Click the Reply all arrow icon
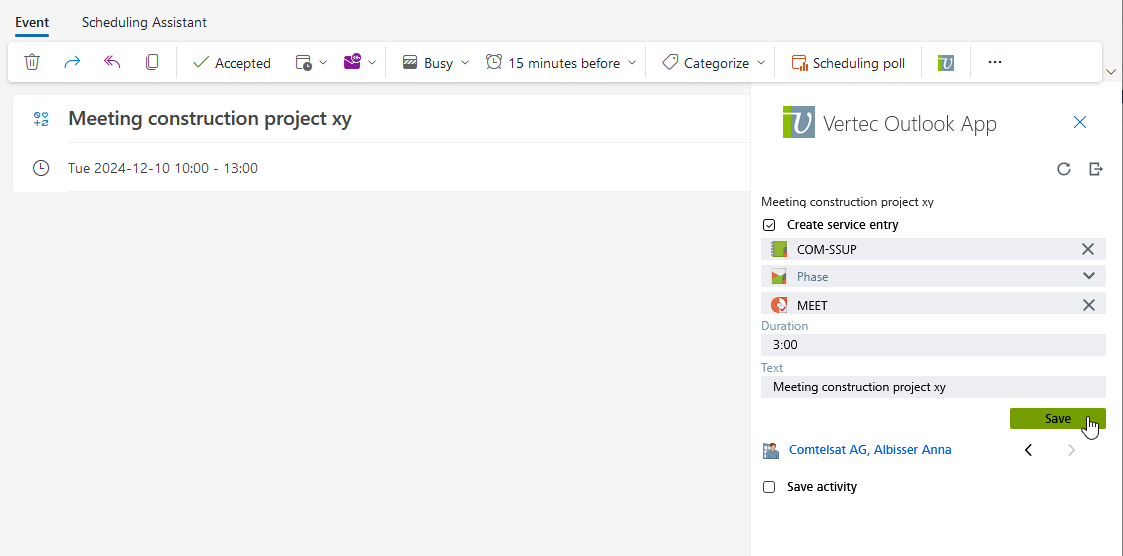 pyautogui.click(x=112, y=62)
